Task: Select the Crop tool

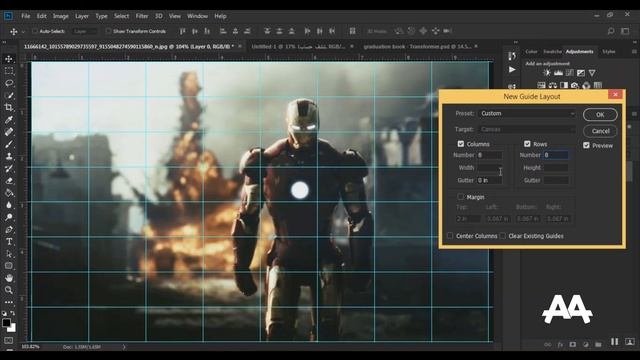Action: 9,107
